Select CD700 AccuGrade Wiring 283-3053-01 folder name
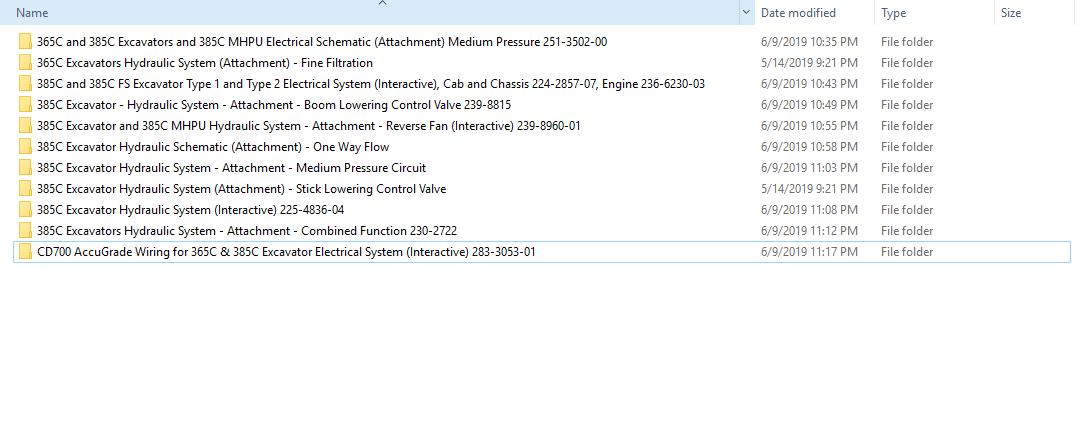 286,251
